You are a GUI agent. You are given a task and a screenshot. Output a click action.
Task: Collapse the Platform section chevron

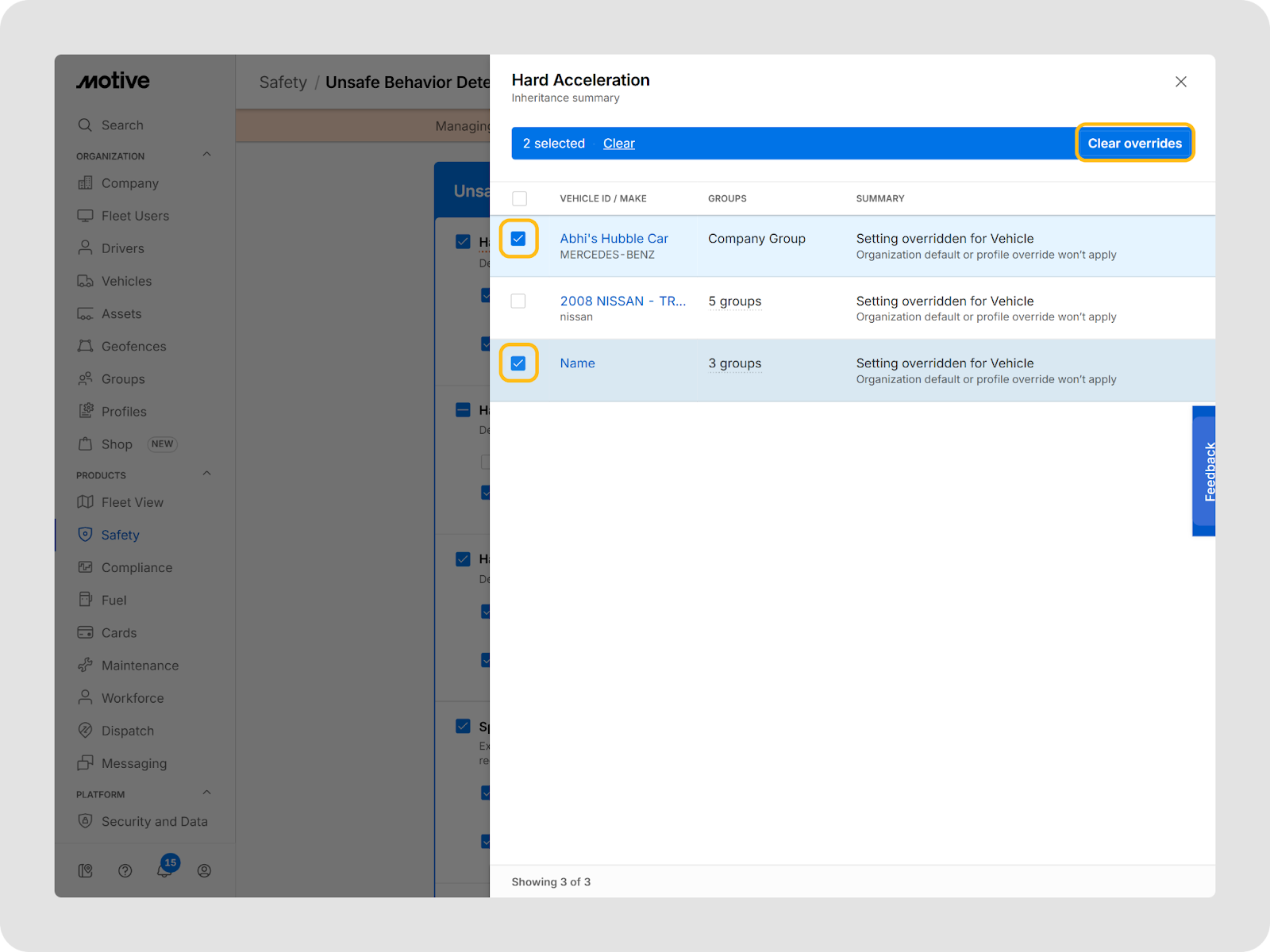point(206,793)
